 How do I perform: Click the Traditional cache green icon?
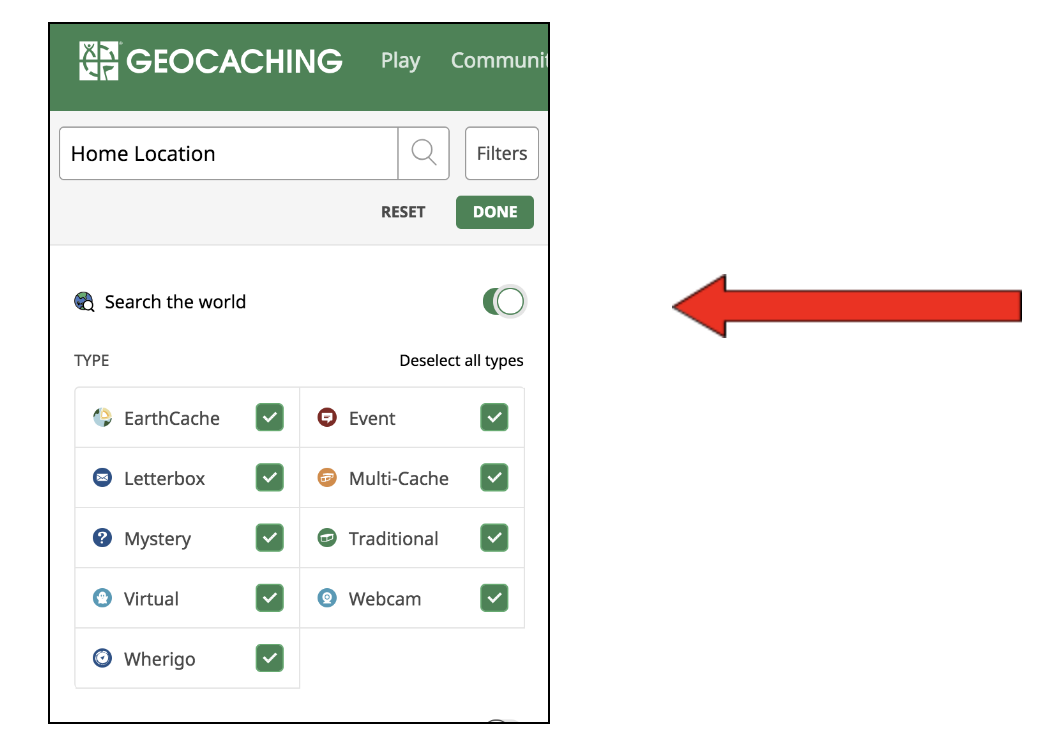pyautogui.click(x=327, y=537)
